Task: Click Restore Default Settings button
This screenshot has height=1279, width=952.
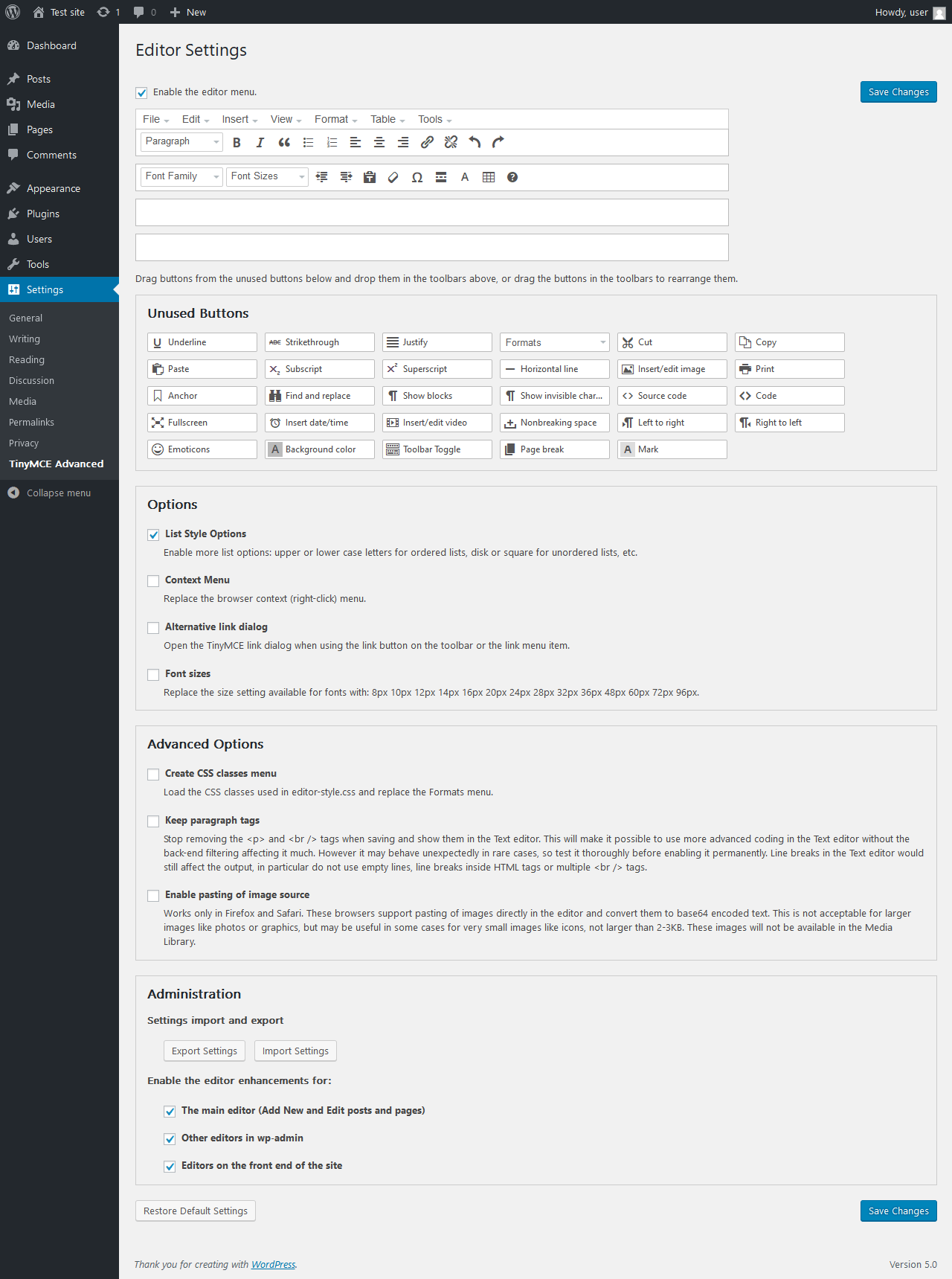Action: point(196,1211)
